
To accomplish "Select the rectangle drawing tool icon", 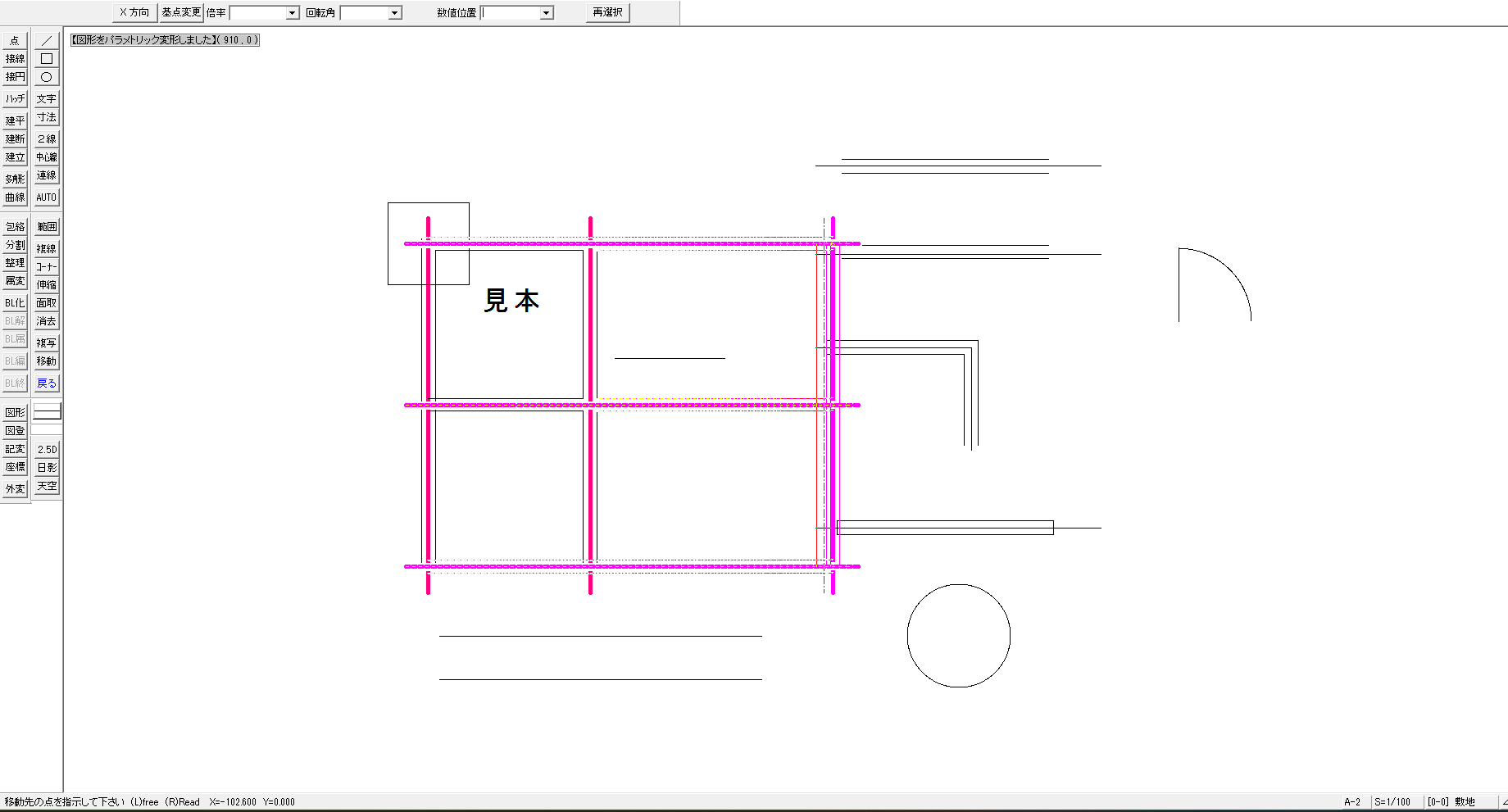I will (47, 58).
